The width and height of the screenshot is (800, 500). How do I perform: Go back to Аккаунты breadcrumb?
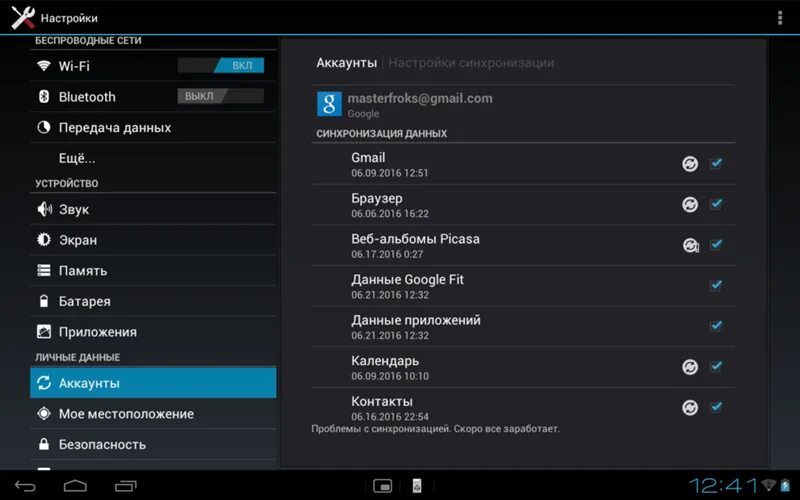tap(346, 63)
